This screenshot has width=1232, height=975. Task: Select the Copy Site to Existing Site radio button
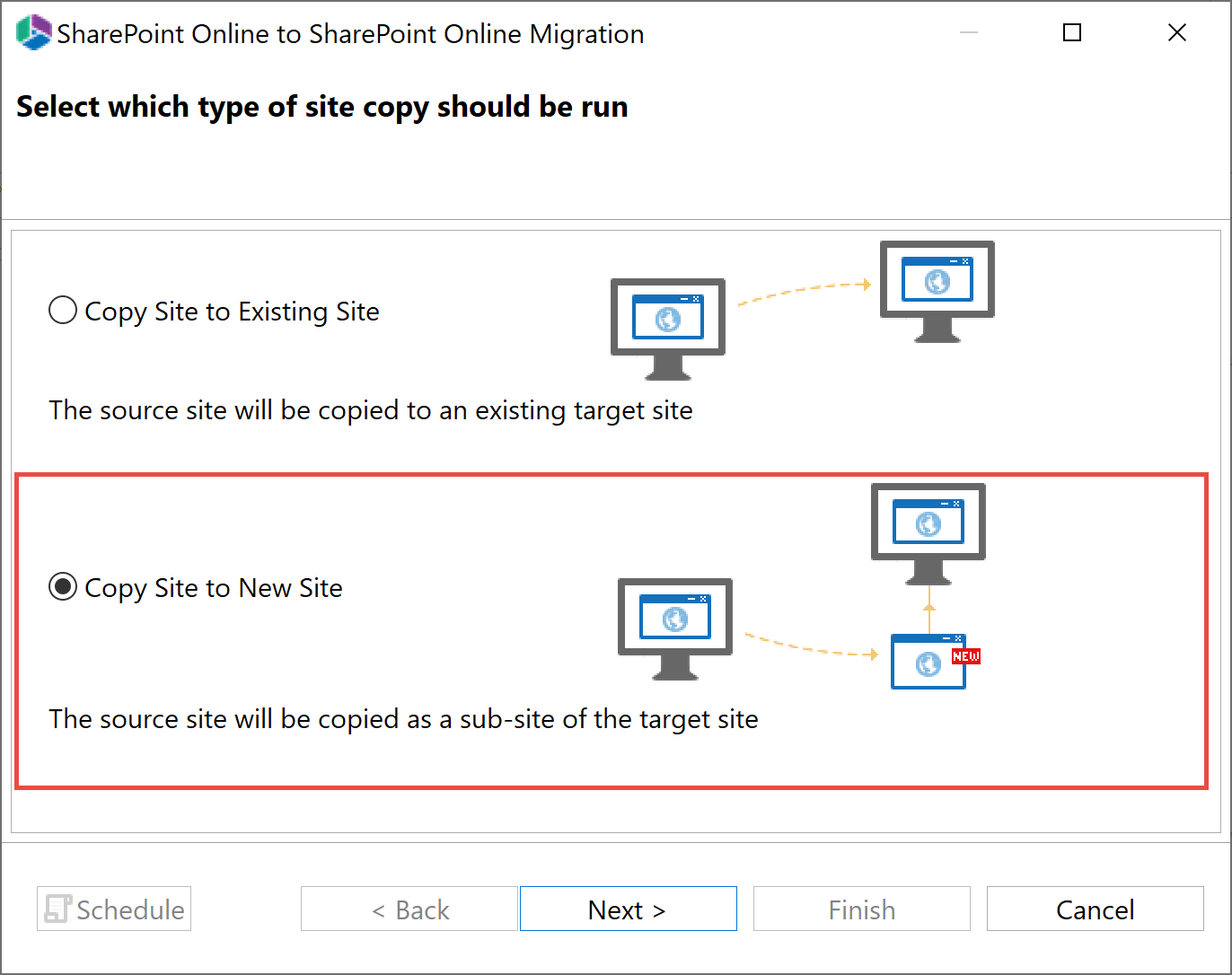(62, 310)
